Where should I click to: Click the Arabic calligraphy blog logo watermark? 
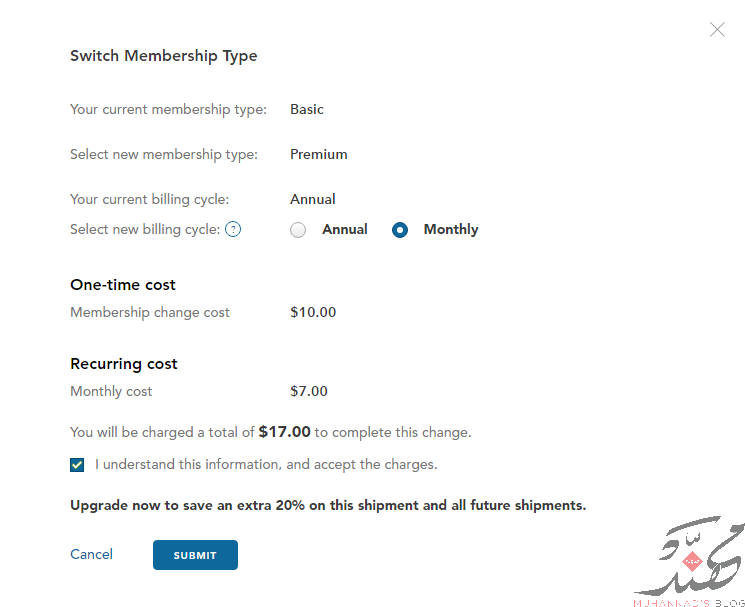click(690, 561)
